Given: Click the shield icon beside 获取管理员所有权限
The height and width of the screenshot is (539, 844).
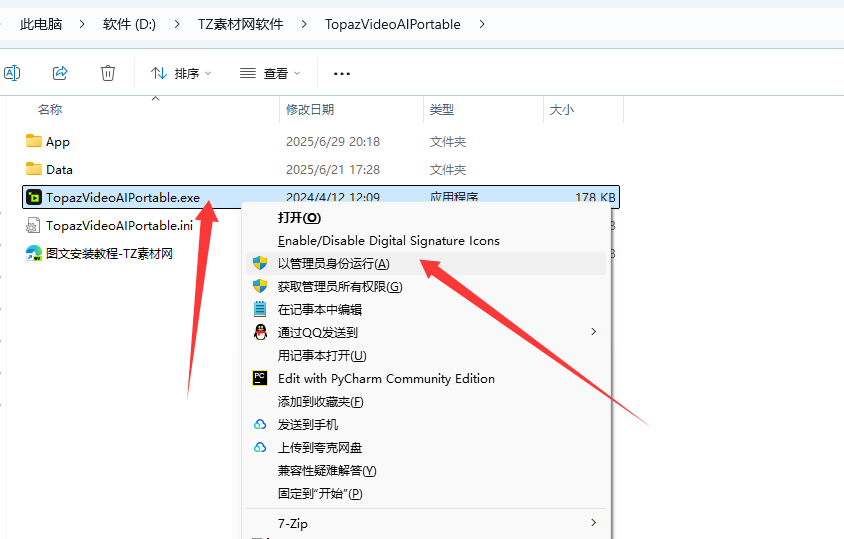Looking at the screenshot, I should tap(260, 286).
